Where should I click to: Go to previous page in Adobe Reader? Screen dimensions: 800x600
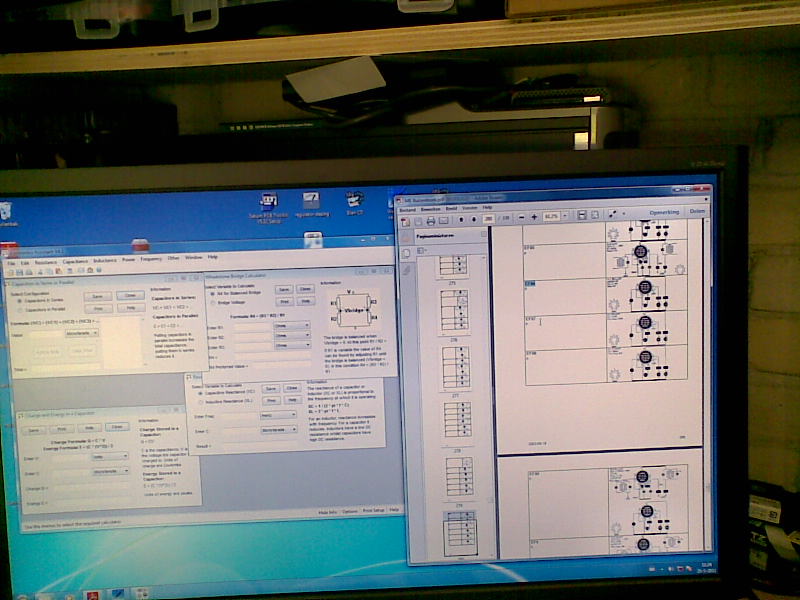pos(461,219)
